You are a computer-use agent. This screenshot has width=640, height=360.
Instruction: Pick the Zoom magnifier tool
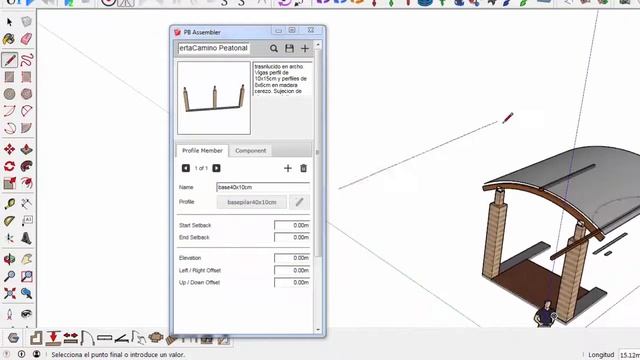click(9, 276)
